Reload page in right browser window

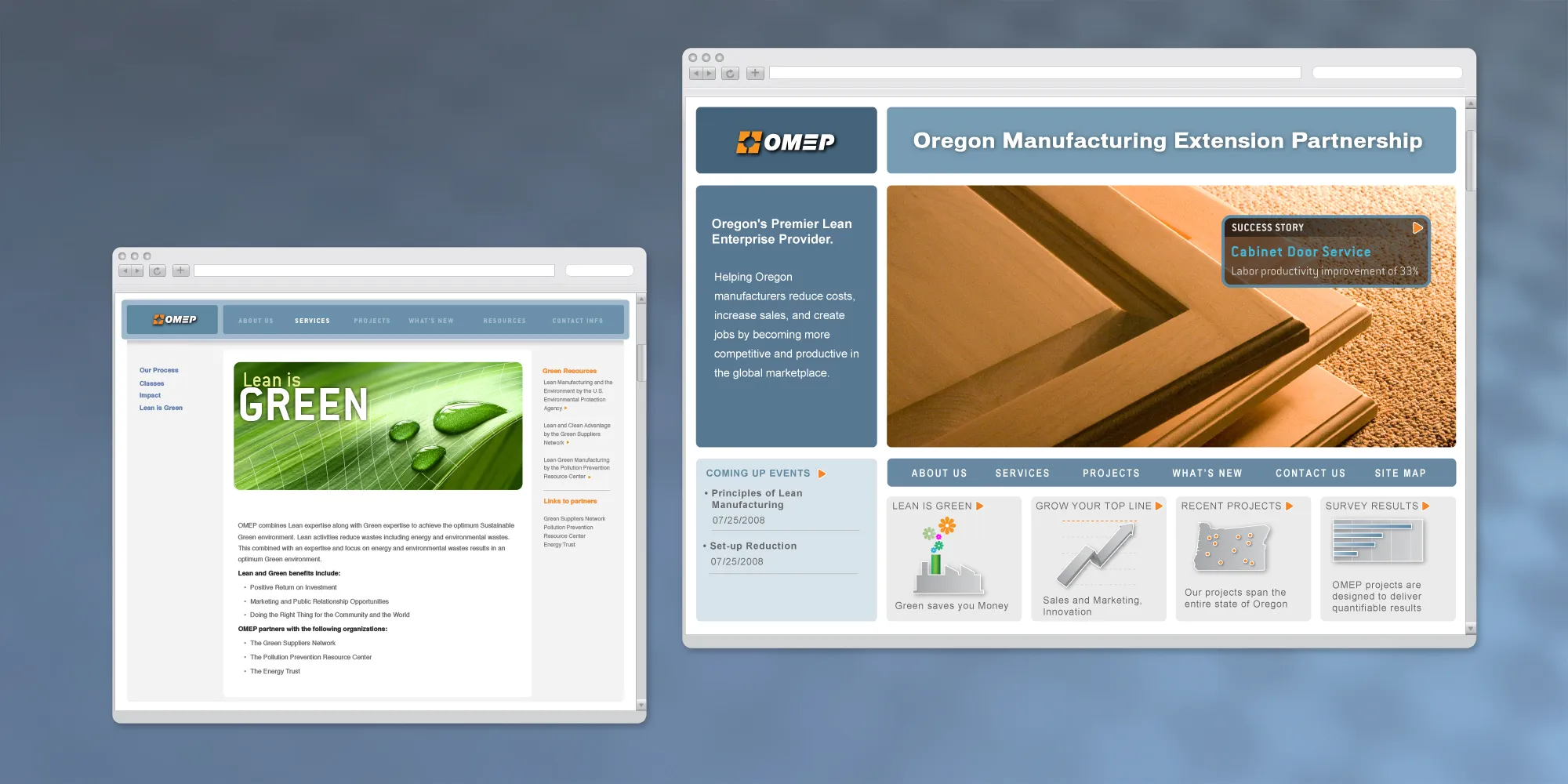click(x=730, y=74)
